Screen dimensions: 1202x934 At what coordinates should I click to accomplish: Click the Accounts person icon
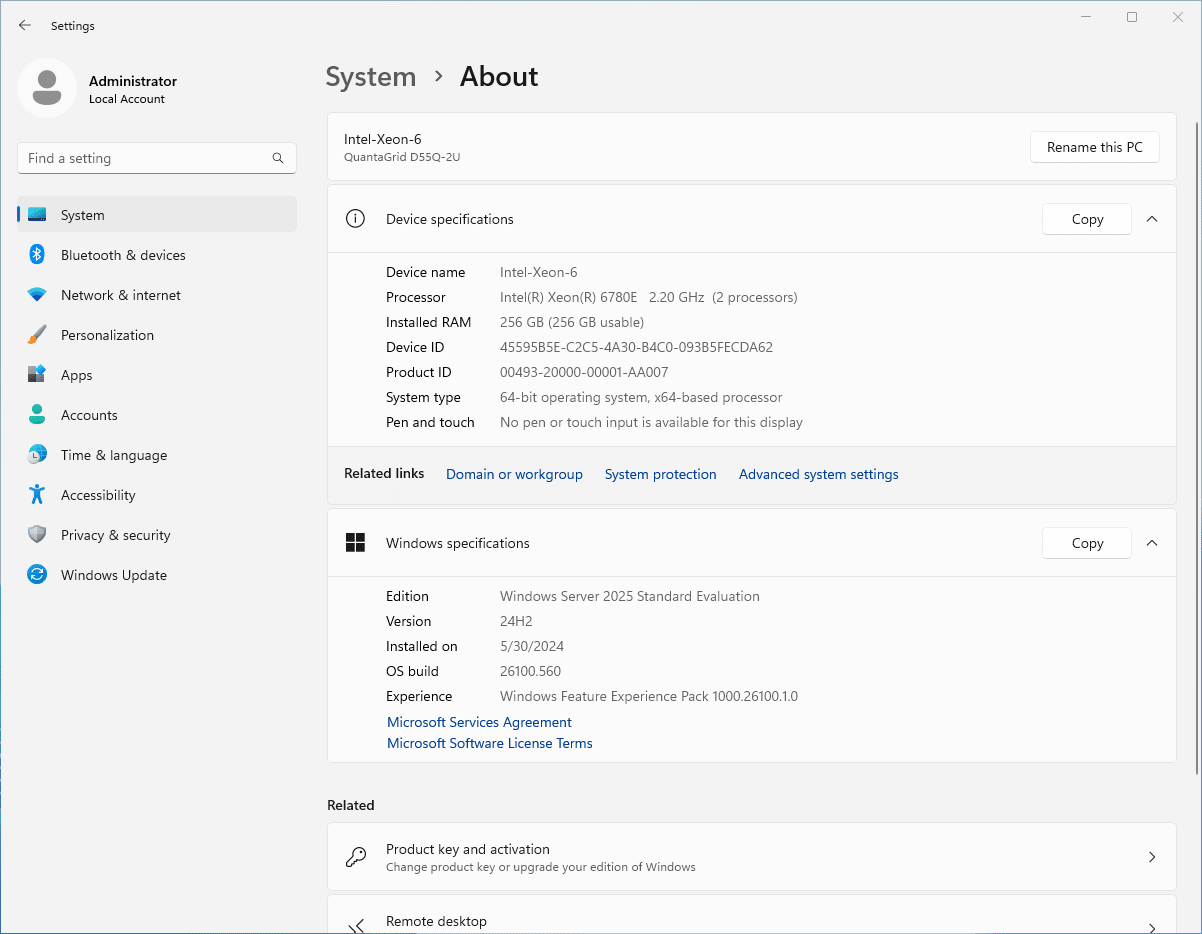coord(37,415)
